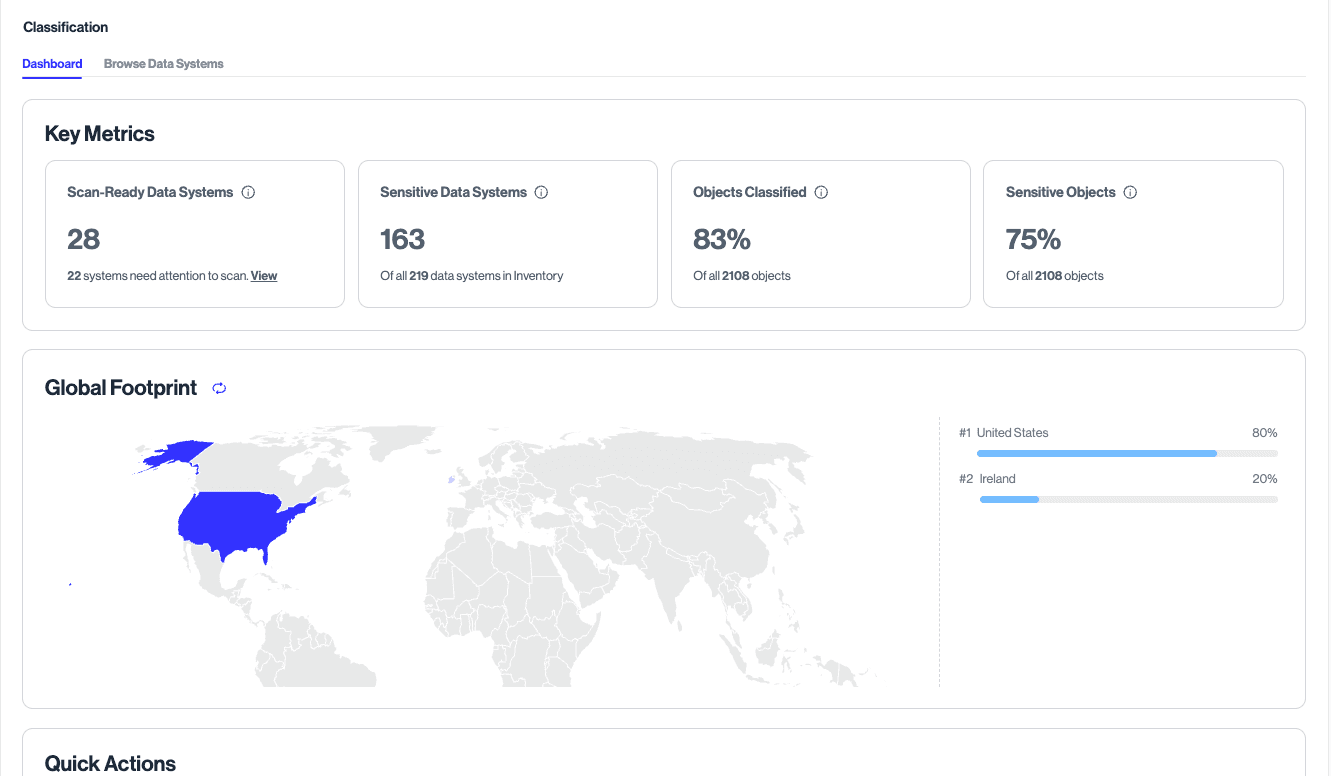Click the Quick Actions section heading
The width and height of the screenshot is (1331, 776).
110,763
